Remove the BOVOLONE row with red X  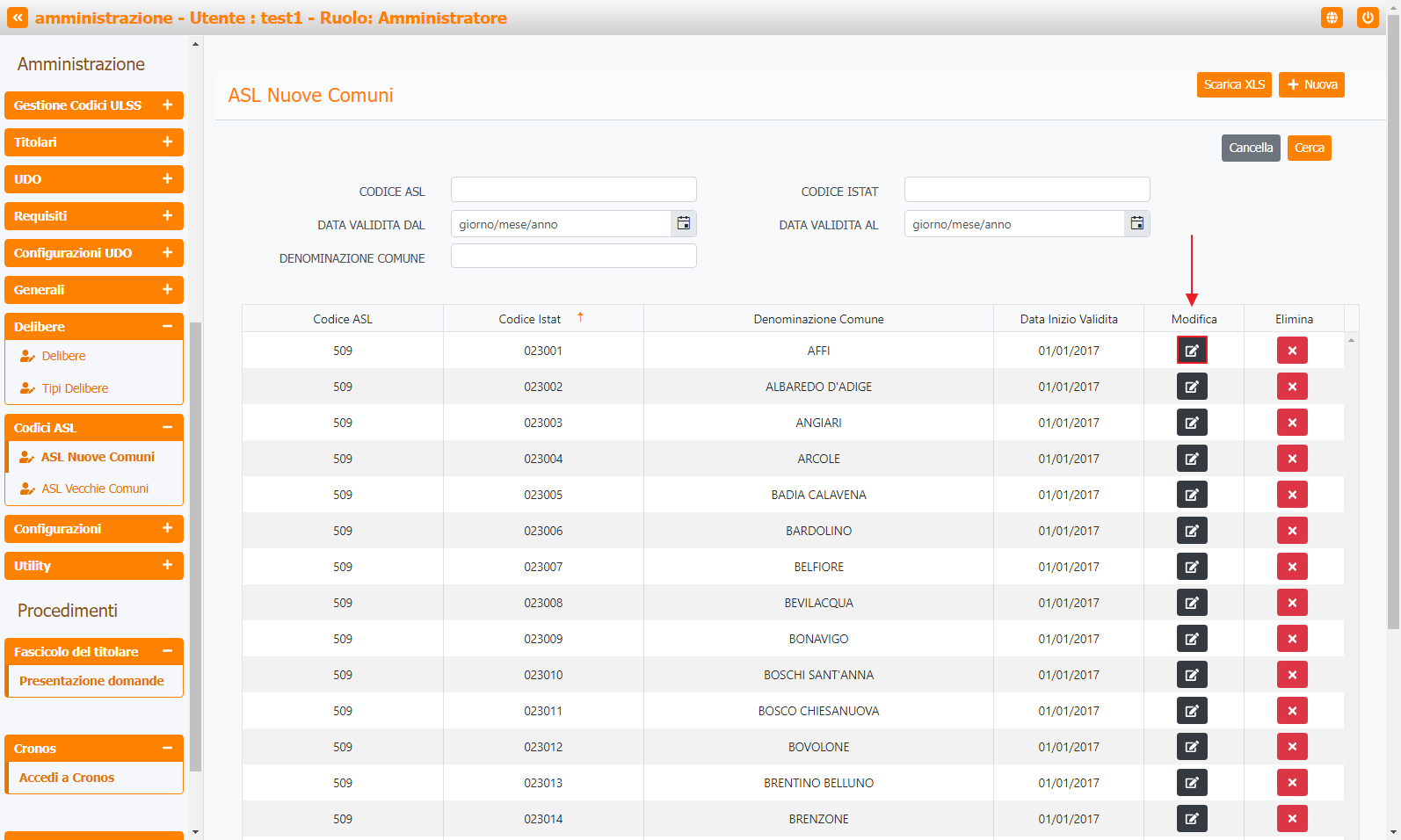point(1291,747)
